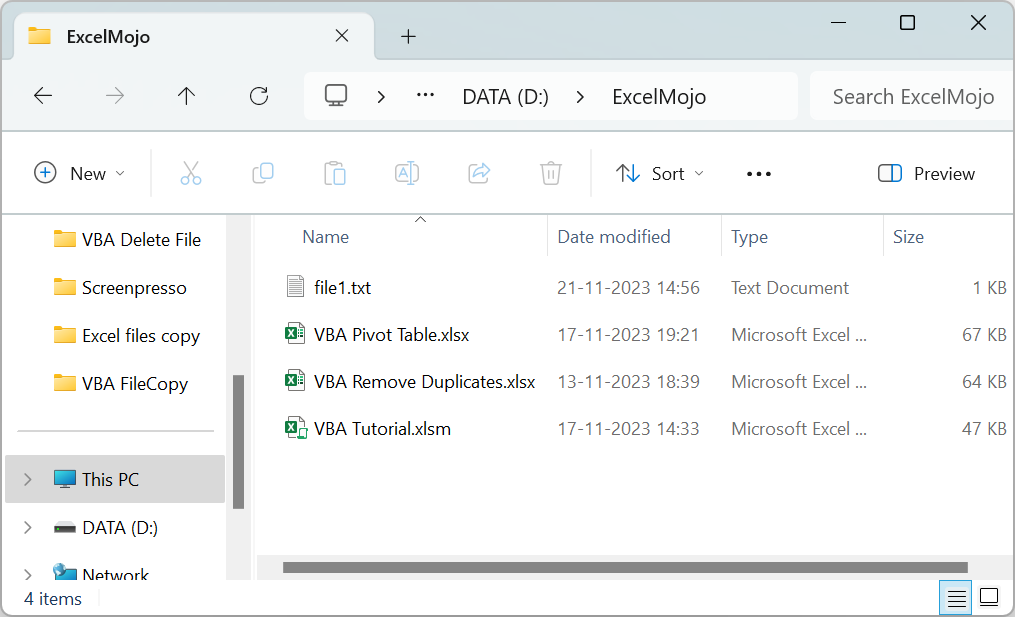
Task: Click the forward navigation arrow
Action: (115, 96)
